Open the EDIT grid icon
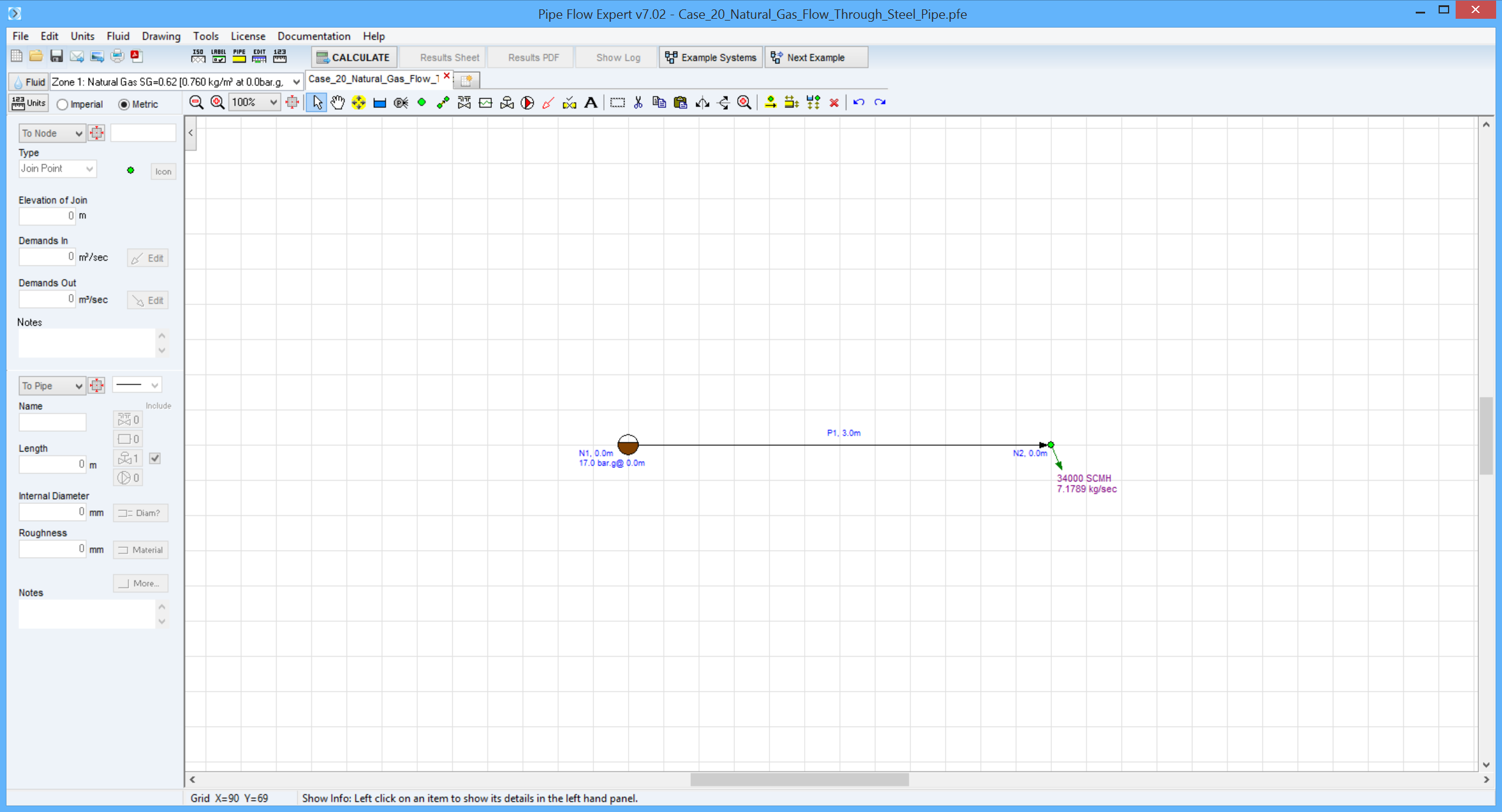Viewport: 1502px width, 812px height. tap(259, 56)
